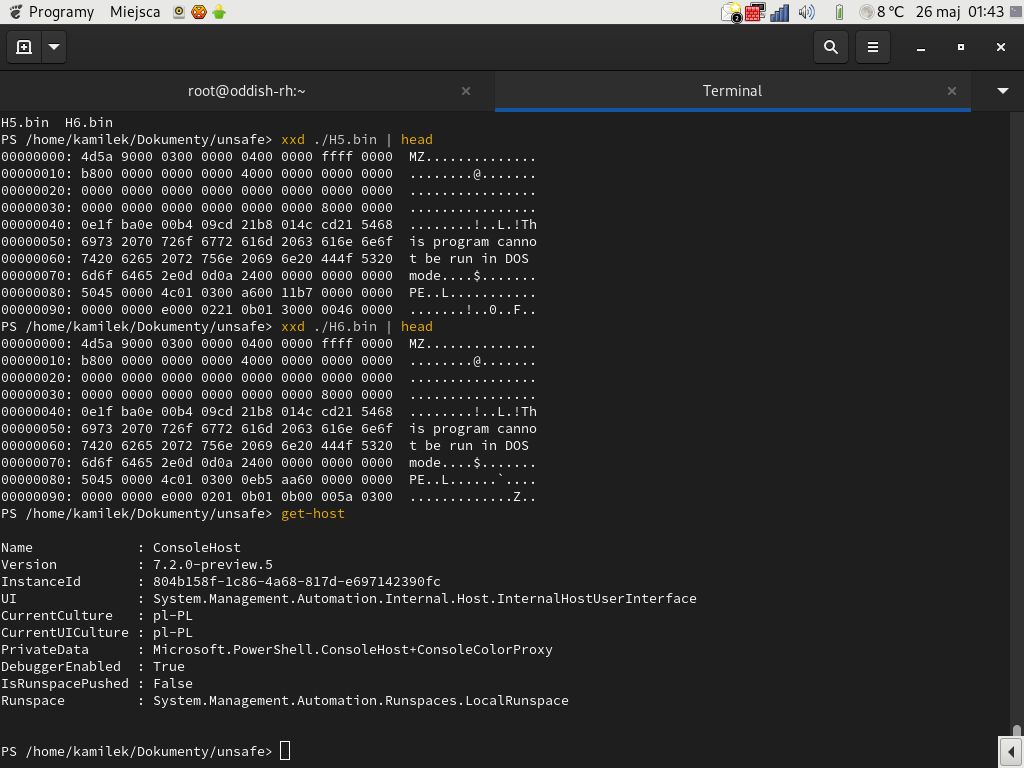1024x768 pixels.
Task: Click the network signal bars icon
Action: click(x=780, y=12)
